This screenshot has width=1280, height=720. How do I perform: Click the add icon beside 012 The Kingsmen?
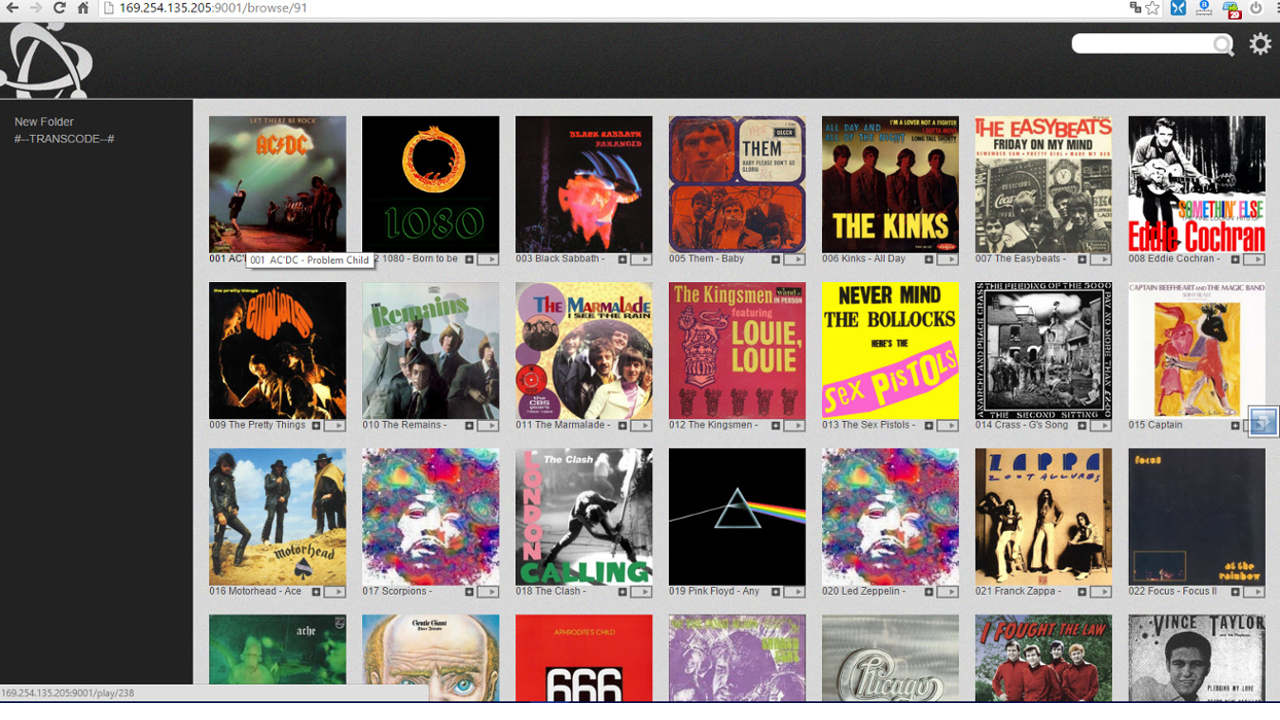(775, 425)
